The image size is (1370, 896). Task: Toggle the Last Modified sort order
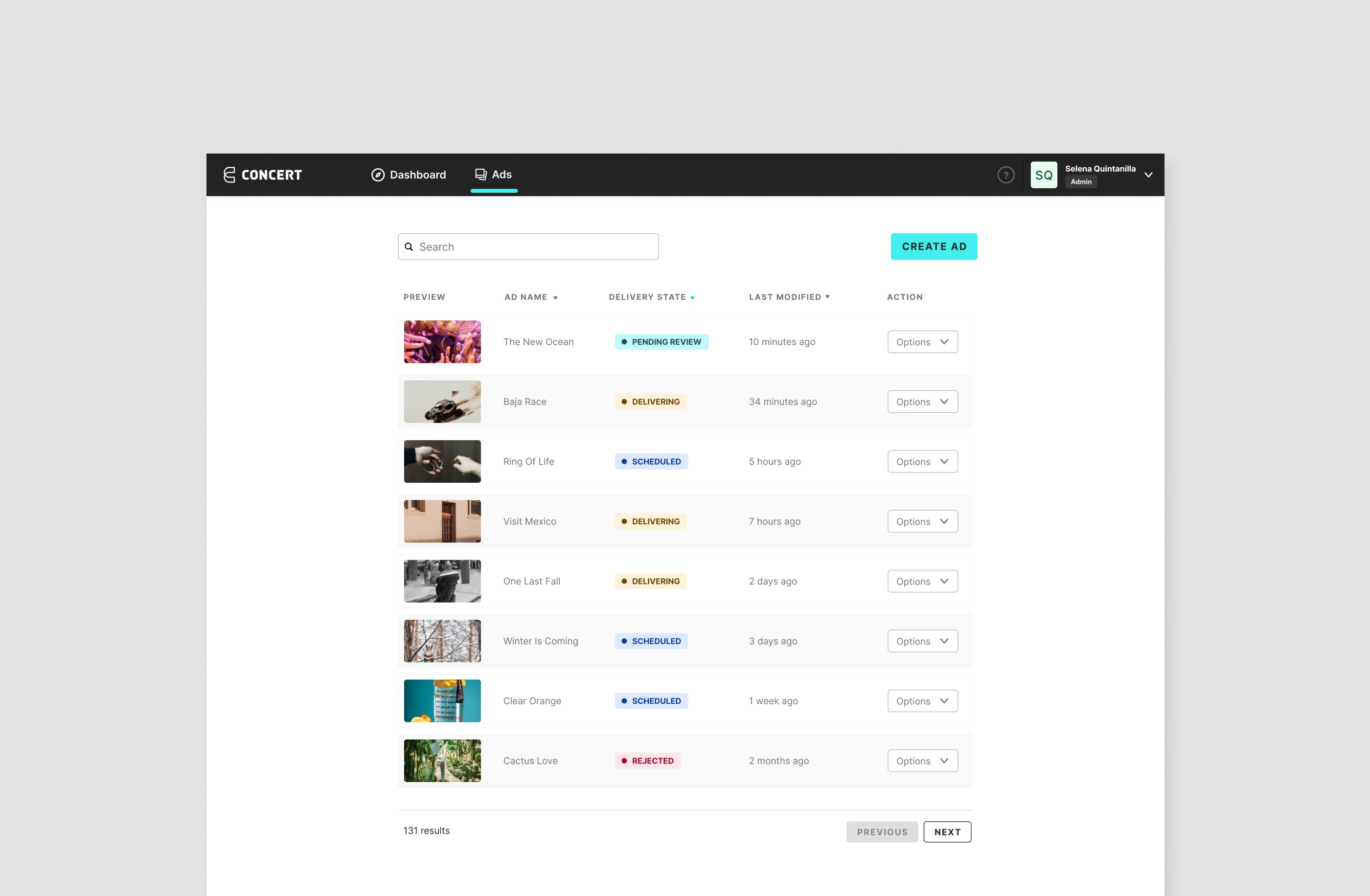coord(827,297)
